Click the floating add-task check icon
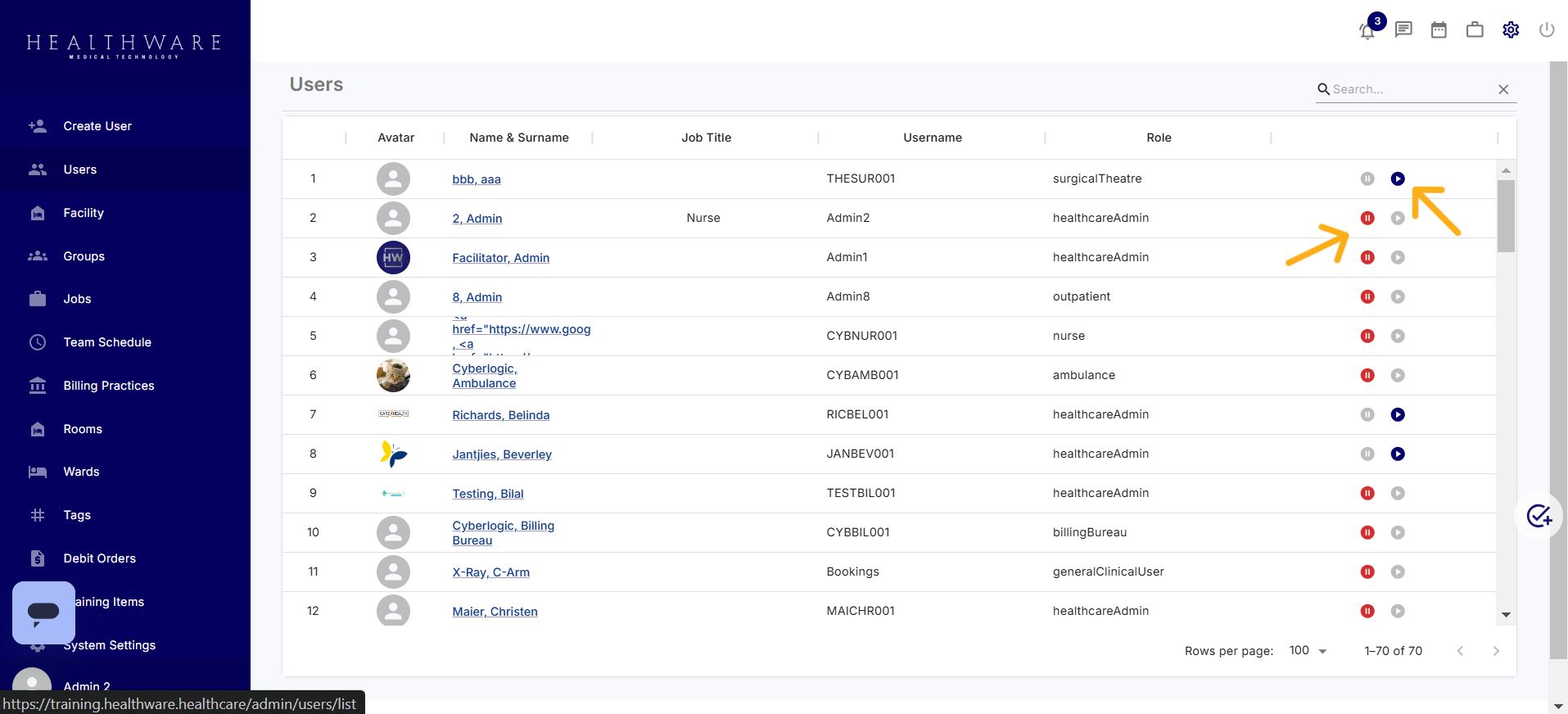The image size is (1568, 714). click(x=1539, y=516)
